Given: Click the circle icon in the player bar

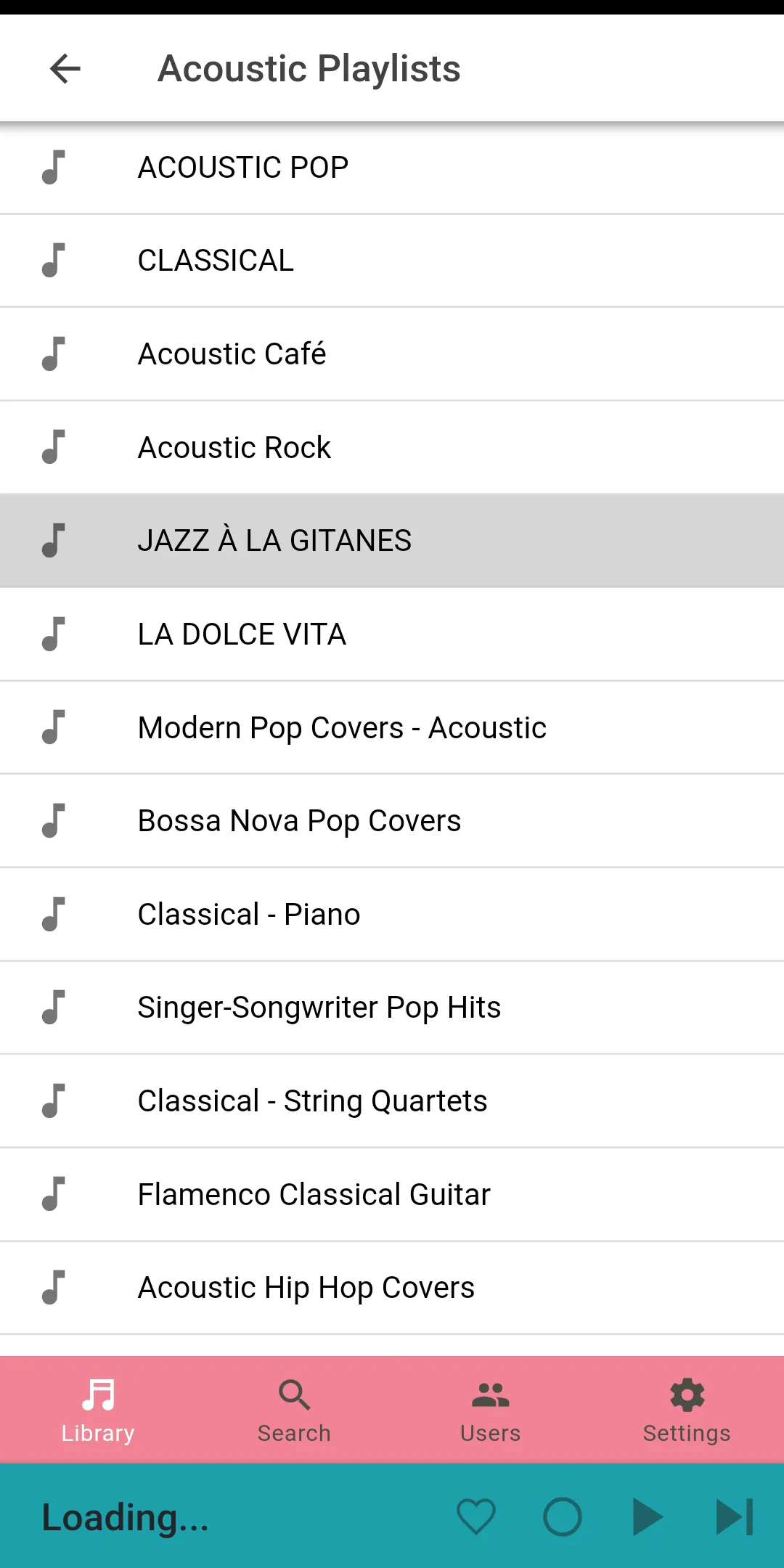Looking at the screenshot, I should pyautogui.click(x=563, y=1516).
